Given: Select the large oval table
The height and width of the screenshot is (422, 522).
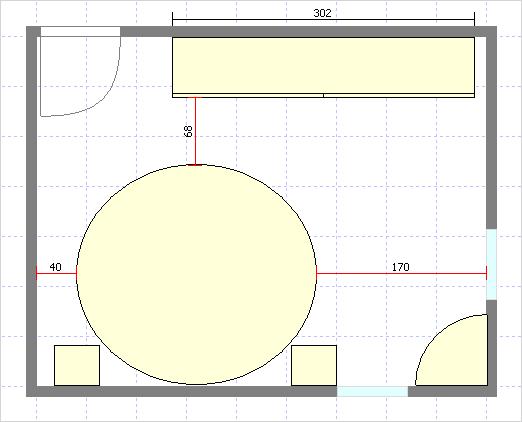Looking at the screenshot, I should pos(196,274).
